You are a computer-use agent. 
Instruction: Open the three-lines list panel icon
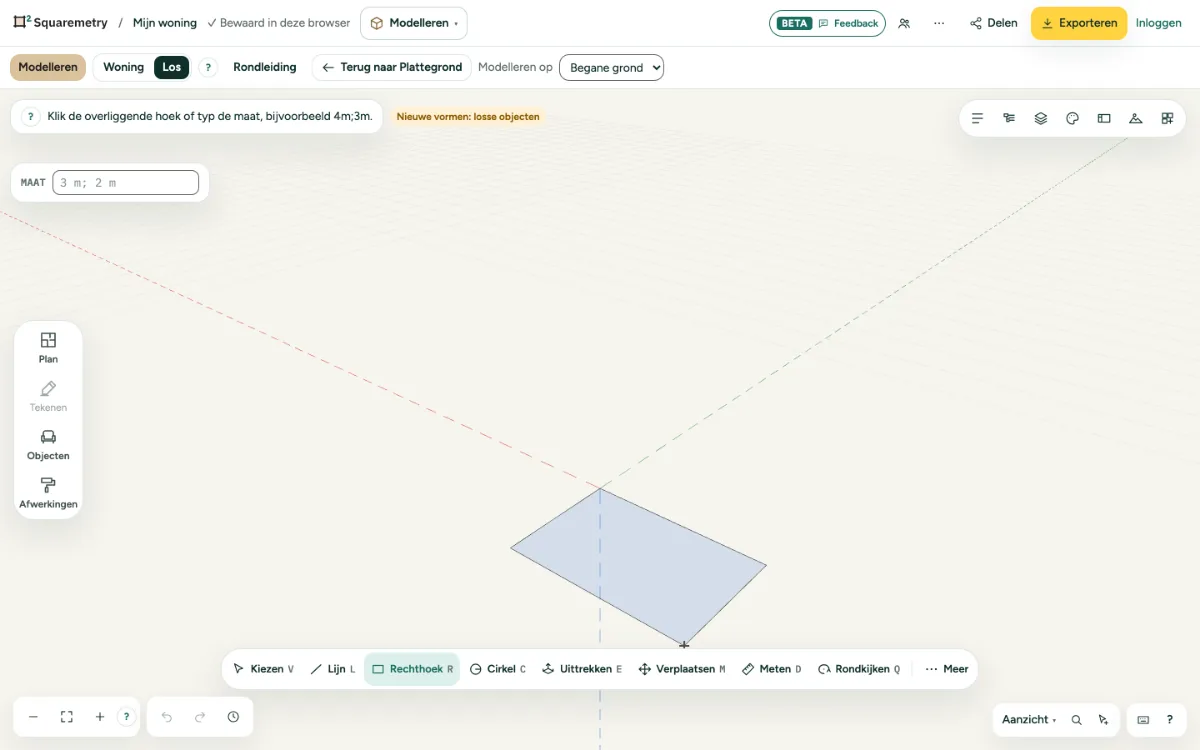pyautogui.click(x=977, y=118)
